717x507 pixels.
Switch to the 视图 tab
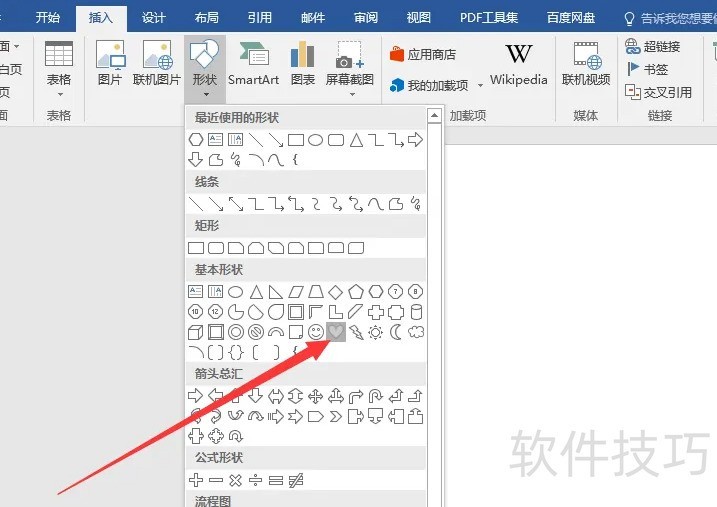(x=419, y=17)
